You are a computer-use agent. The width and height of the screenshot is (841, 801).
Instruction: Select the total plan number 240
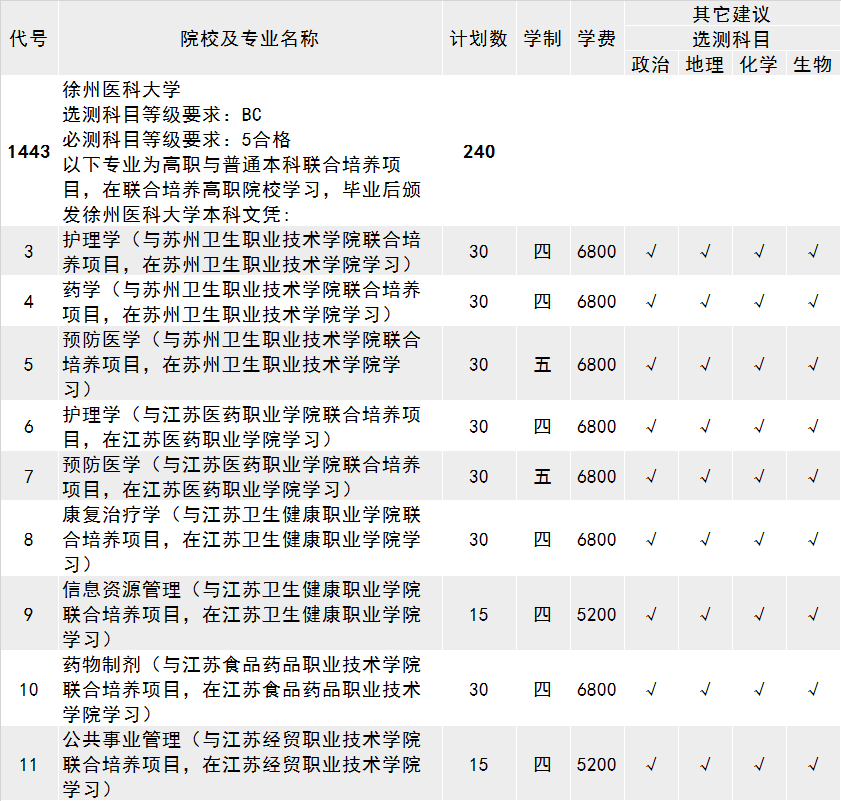(479, 152)
